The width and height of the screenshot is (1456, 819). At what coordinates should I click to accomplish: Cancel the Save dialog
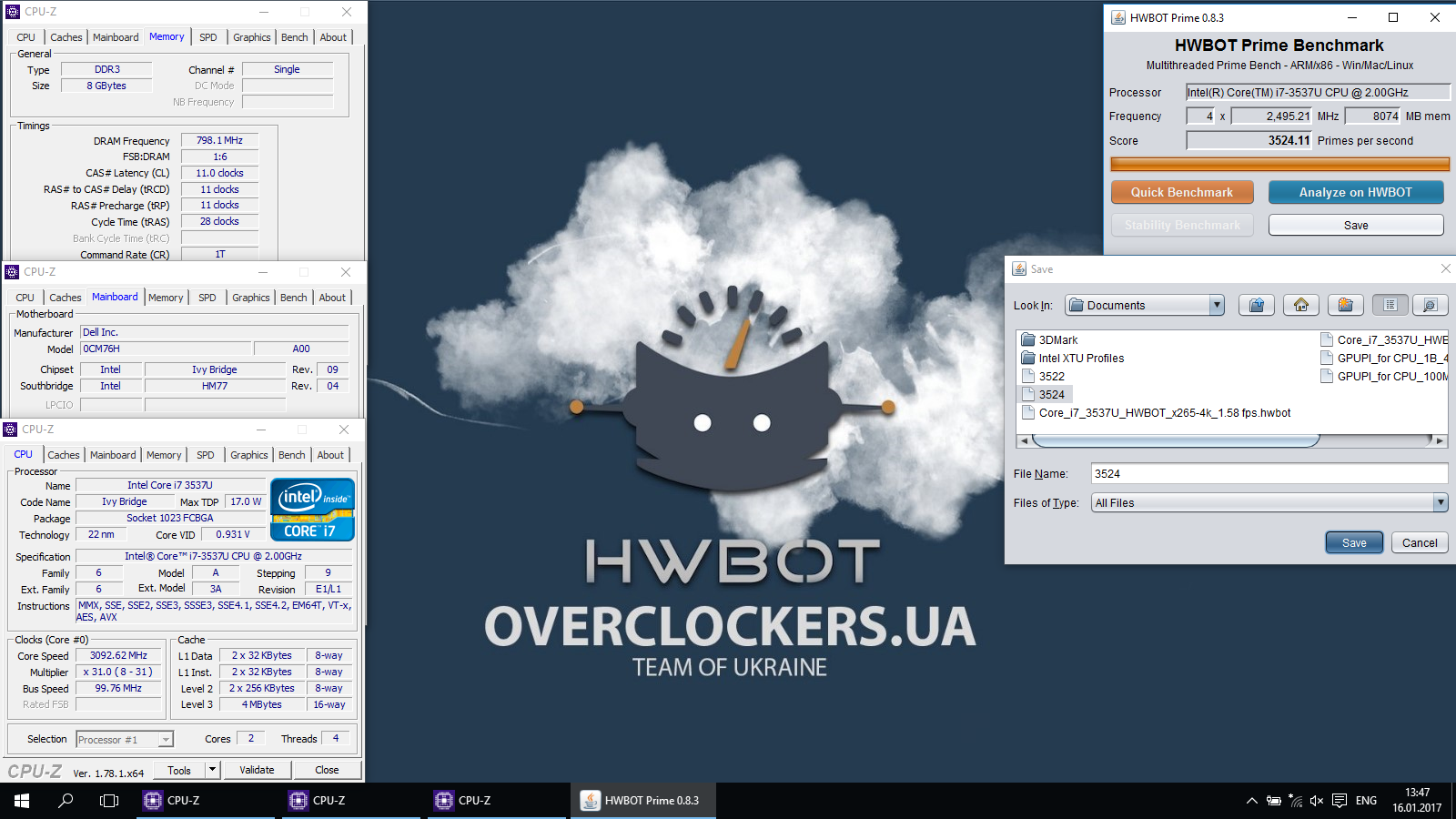[1420, 542]
